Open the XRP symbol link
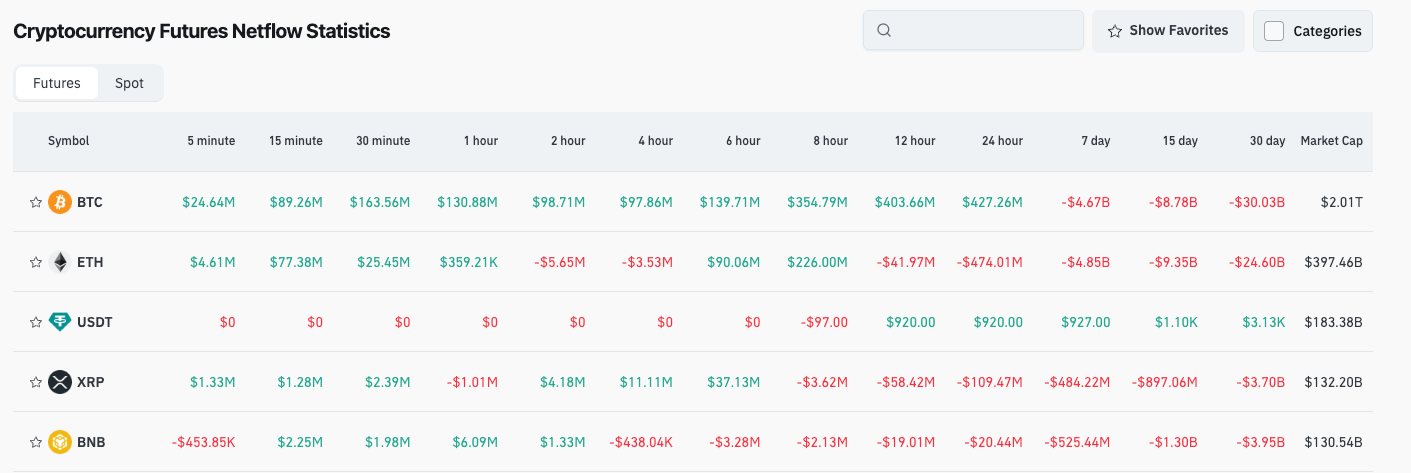 click(90, 382)
